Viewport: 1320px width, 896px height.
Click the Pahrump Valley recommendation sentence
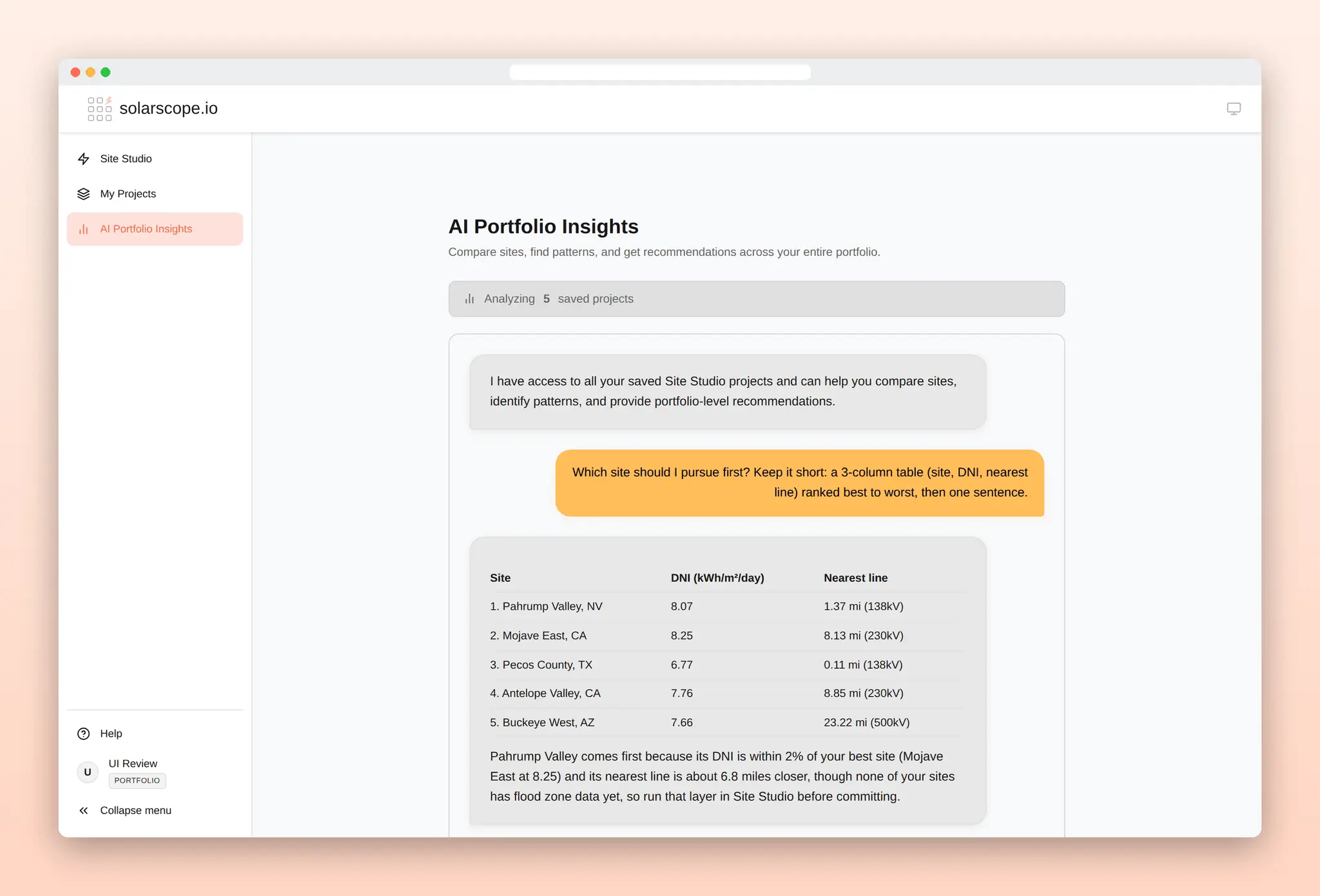(723, 776)
